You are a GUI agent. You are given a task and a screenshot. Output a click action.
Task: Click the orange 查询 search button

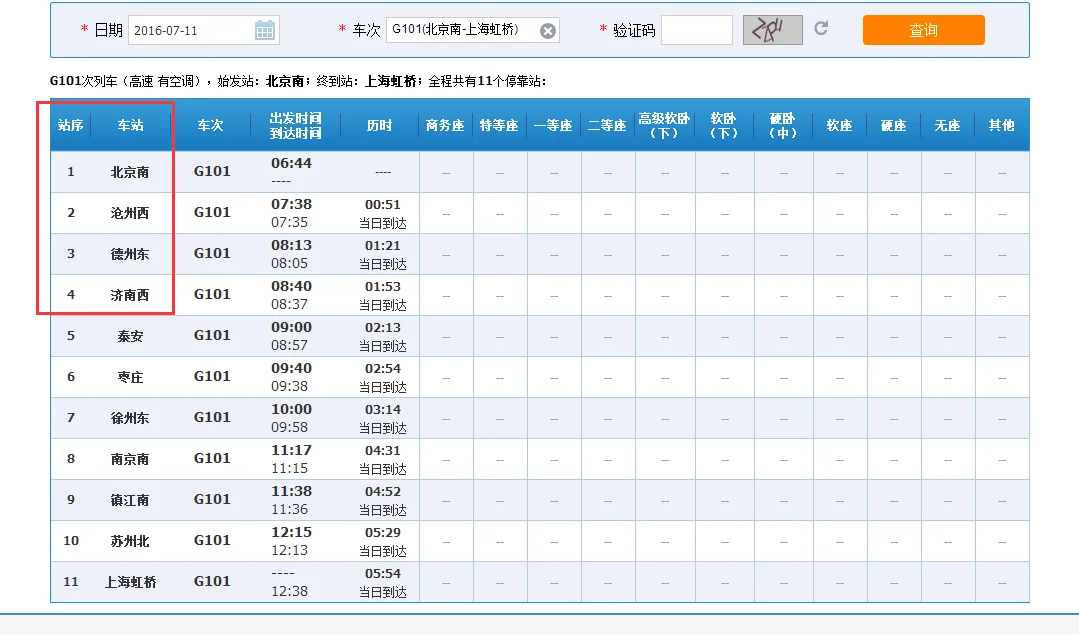(922, 29)
